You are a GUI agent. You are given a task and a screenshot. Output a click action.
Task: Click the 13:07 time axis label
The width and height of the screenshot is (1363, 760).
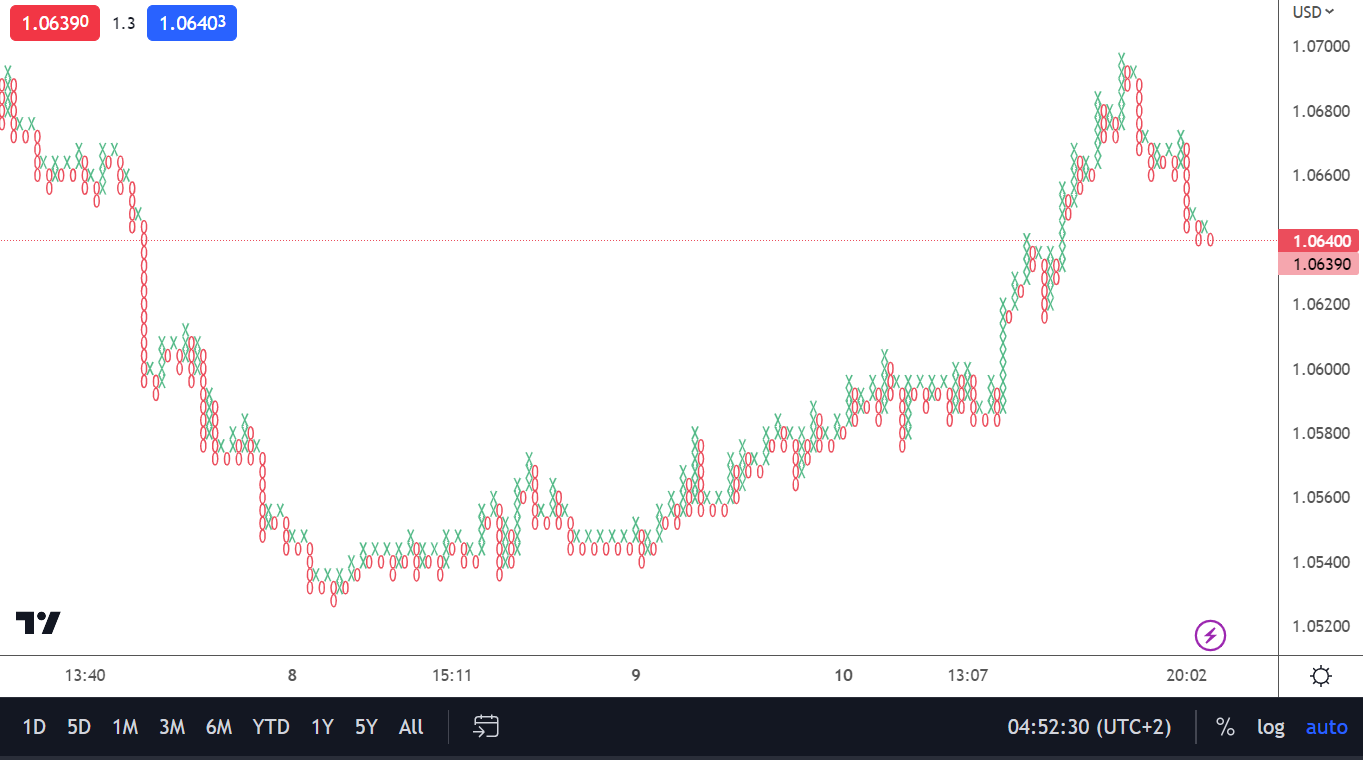click(x=967, y=675)
